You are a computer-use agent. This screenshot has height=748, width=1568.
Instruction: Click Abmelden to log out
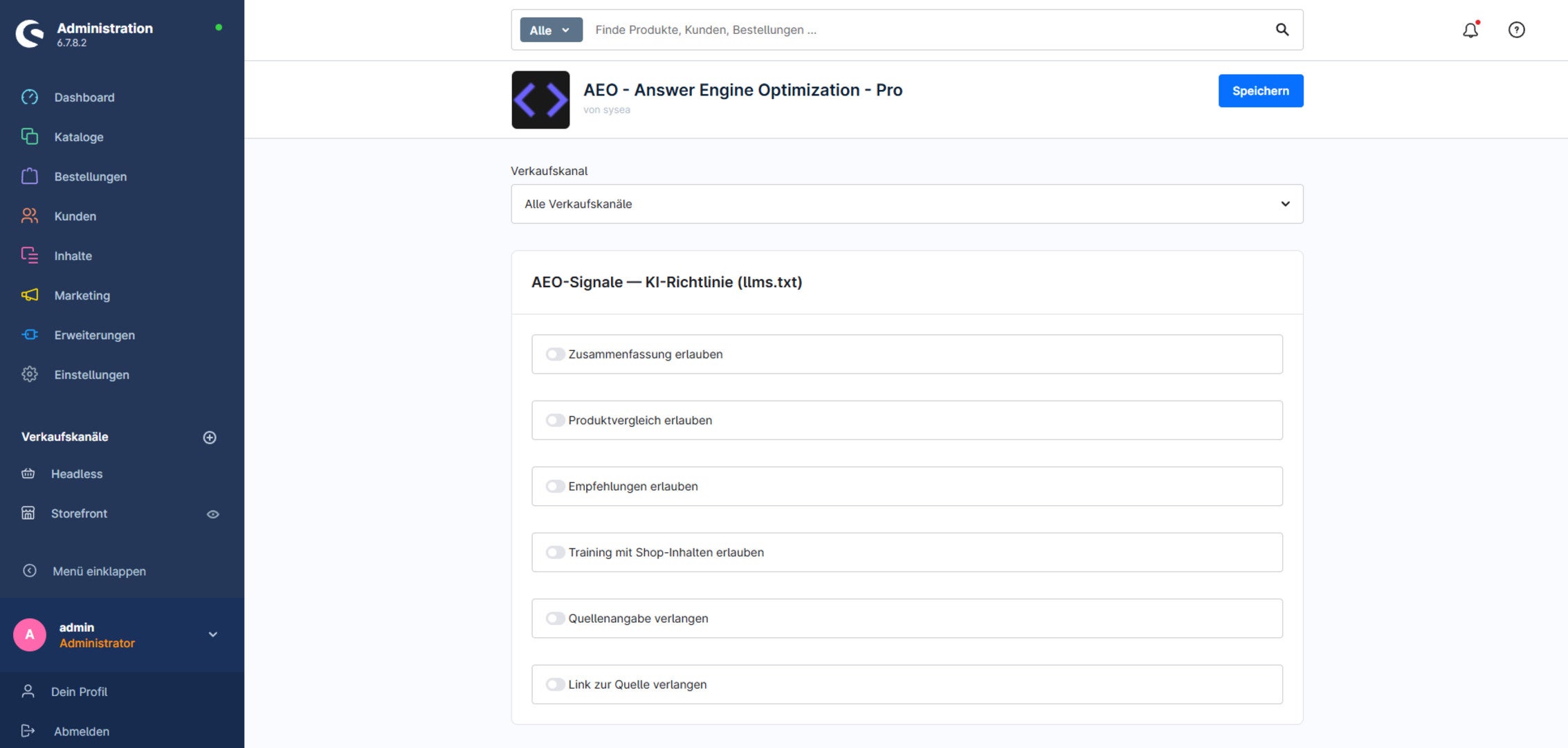[x=82, y=731]
